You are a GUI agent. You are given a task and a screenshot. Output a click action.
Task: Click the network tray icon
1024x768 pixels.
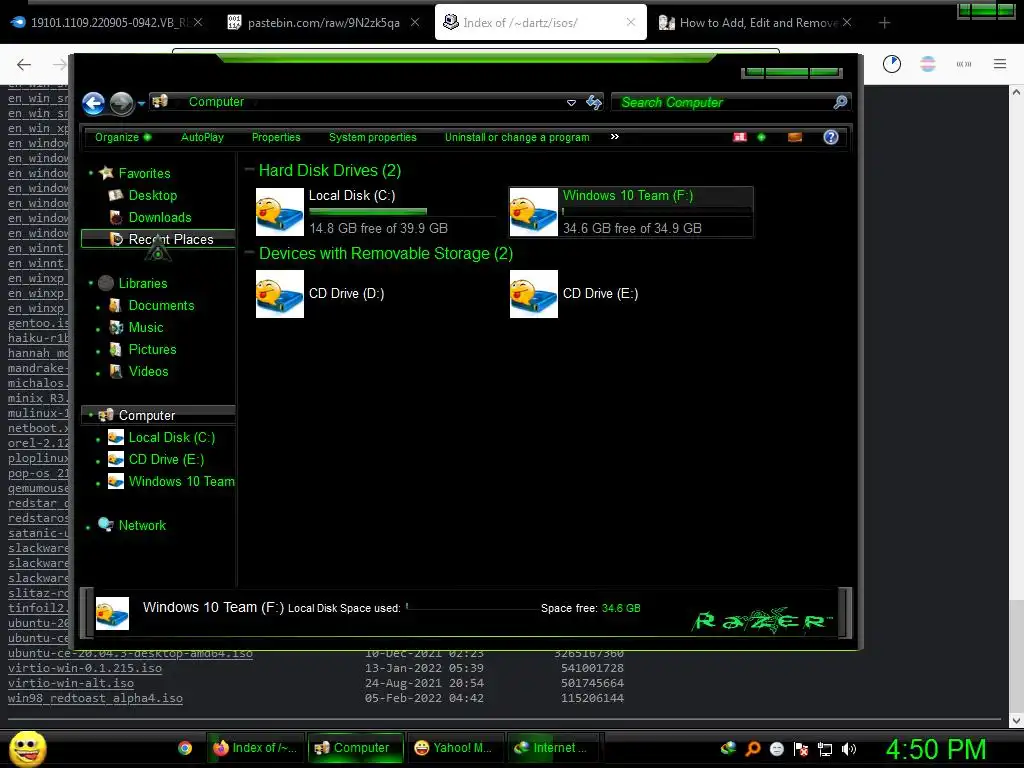click(x=825, y=750)
